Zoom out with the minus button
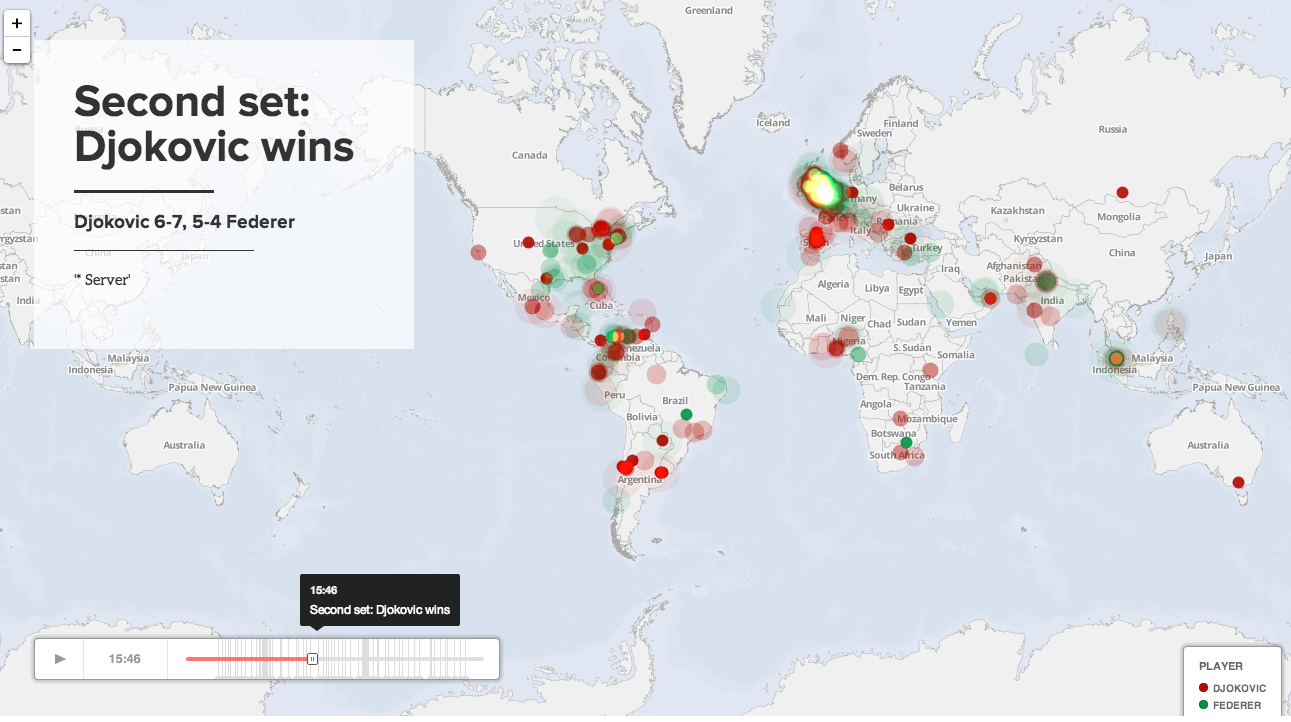Image resolution: width=1291 pixels, height=722 pixels. [17, 49]
